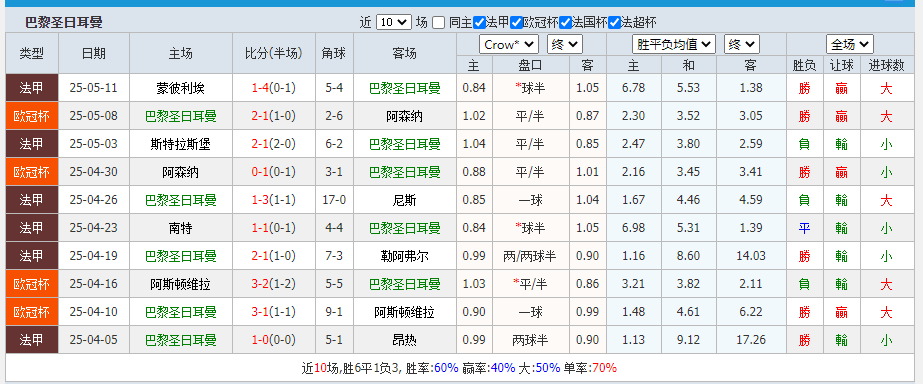
Task: Click the 欧冠杯 tag on 25-04-10 row
Action: click(32, 312)
